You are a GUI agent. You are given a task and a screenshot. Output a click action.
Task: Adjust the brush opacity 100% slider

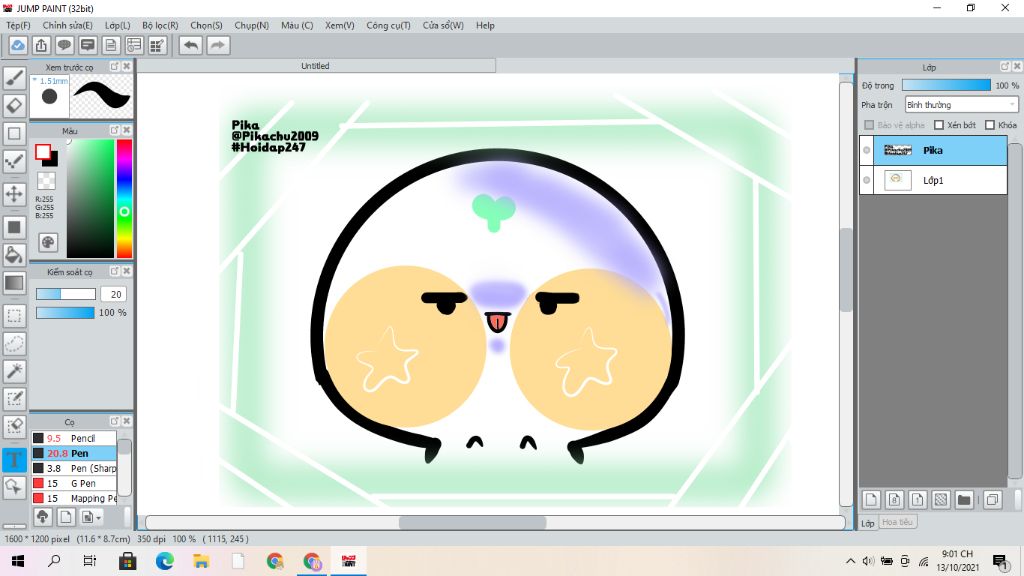(x=65, y=313)
